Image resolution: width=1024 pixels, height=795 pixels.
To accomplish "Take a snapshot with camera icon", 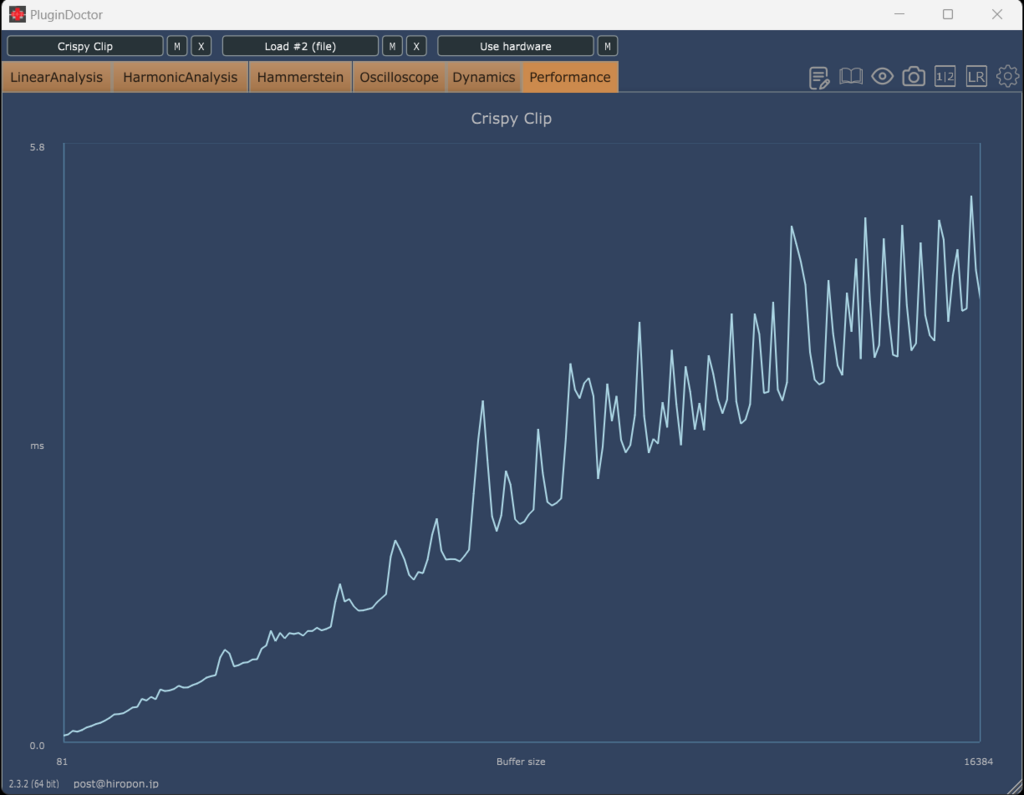I will (x=914, y=77).
